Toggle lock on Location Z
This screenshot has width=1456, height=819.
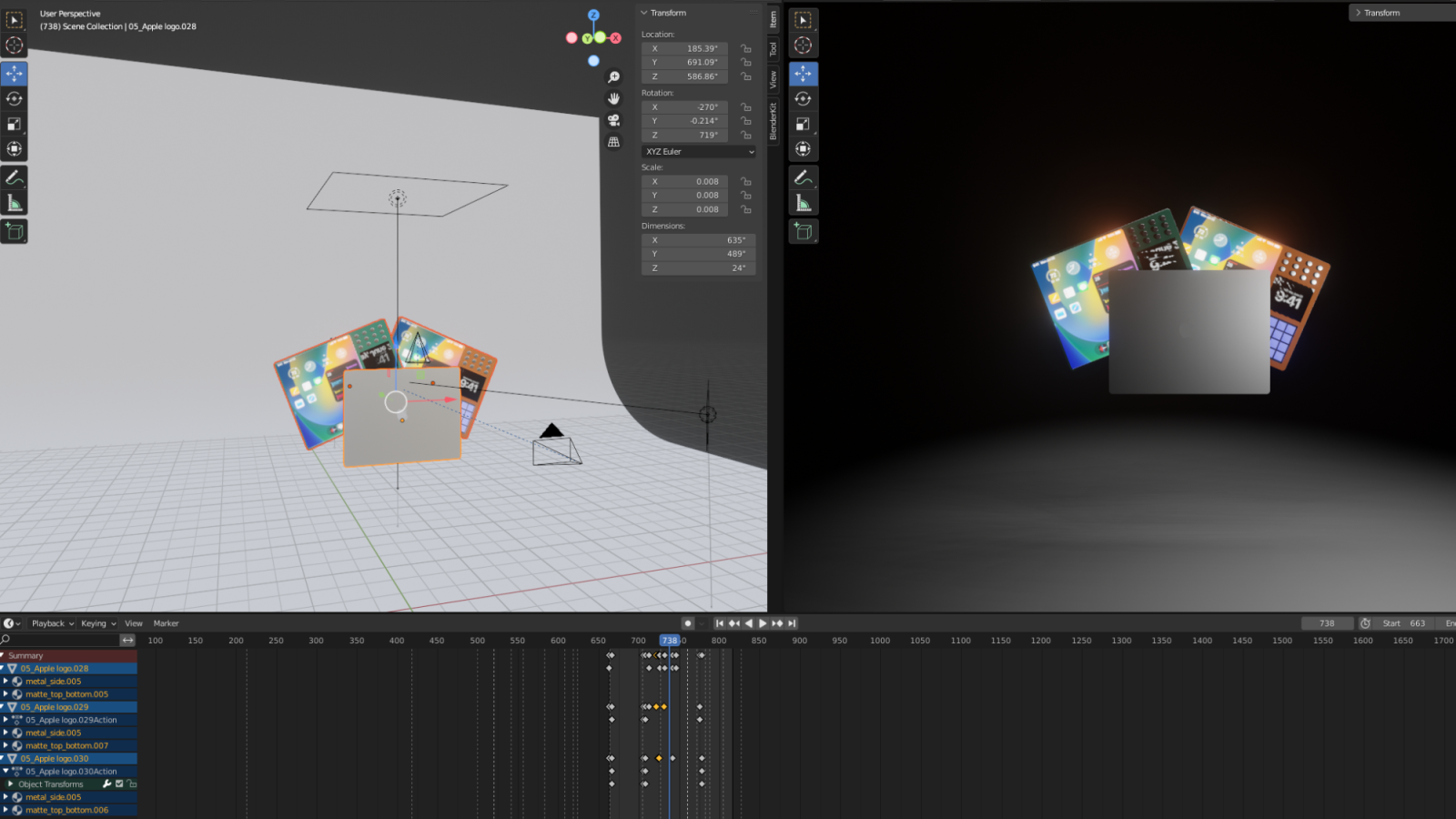(746, 76)
